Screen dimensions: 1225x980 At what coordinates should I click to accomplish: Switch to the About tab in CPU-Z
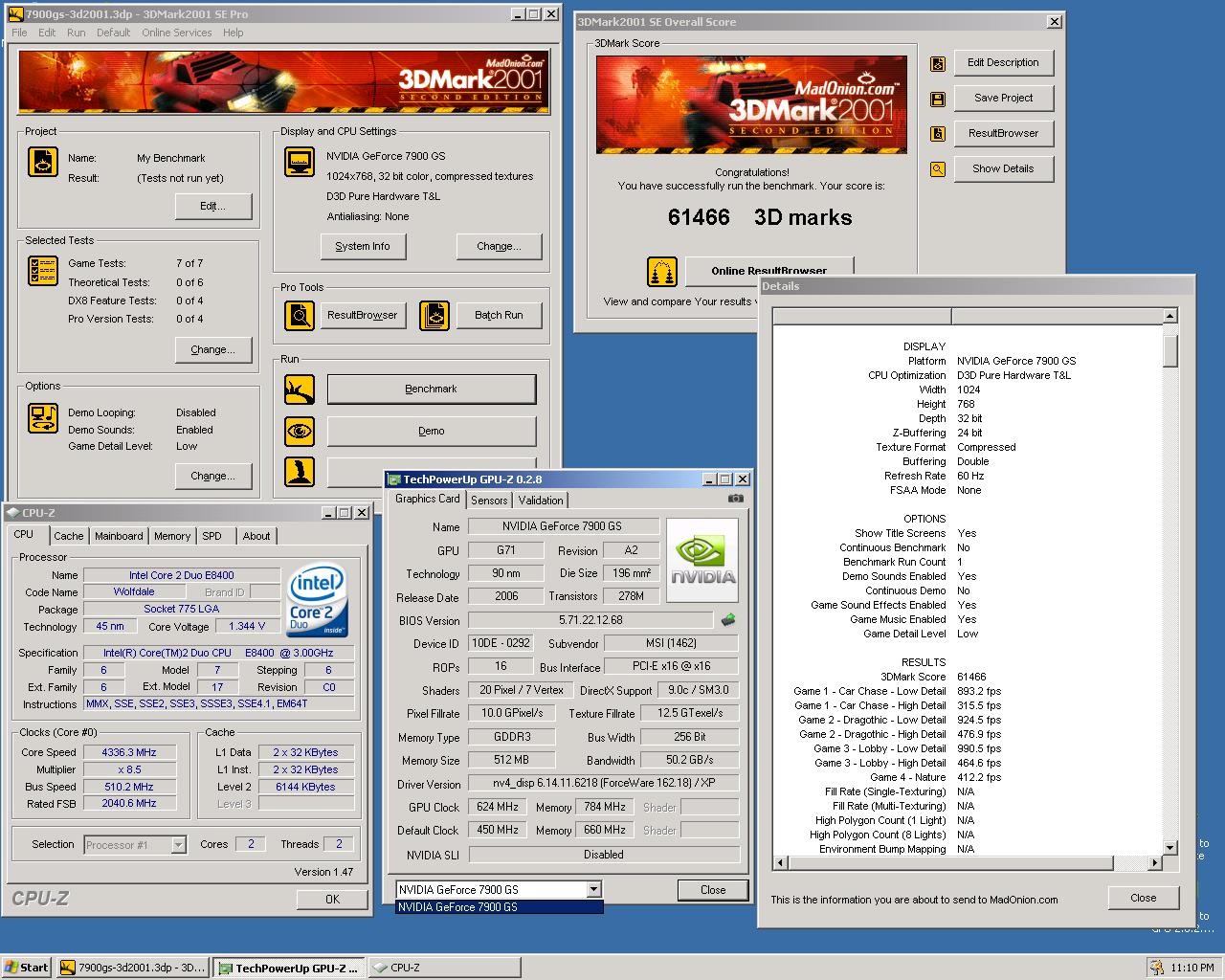(x=256, y=536)
